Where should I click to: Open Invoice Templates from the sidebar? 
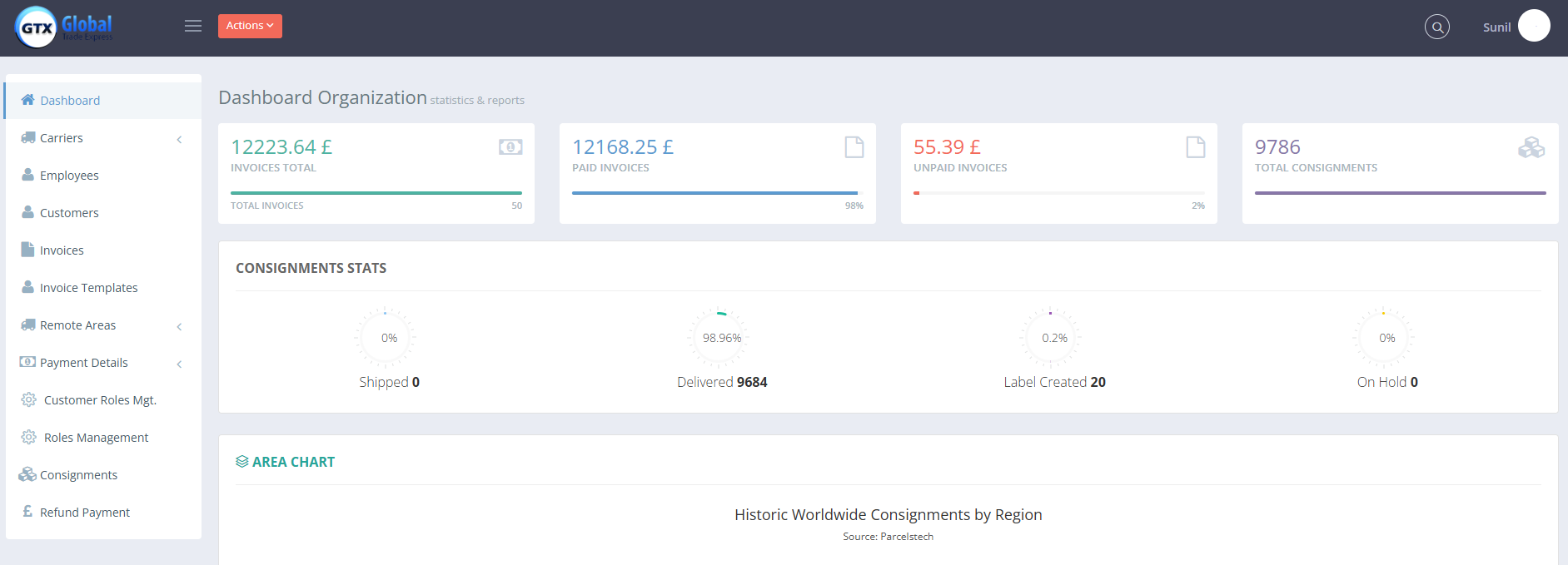[x=88, y=288]
